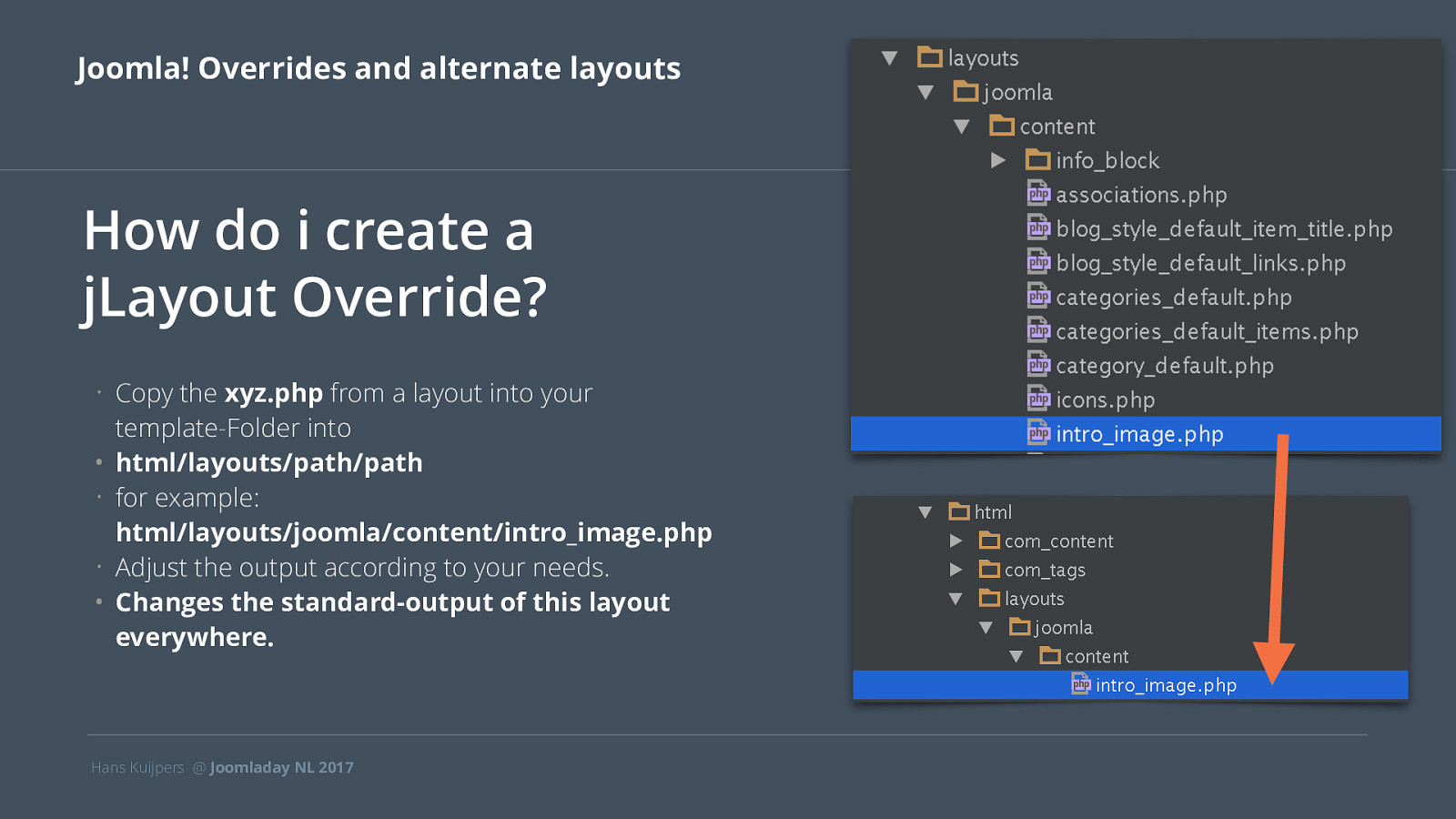Click the lower intro_image.php file icon

pos(1081,683)
